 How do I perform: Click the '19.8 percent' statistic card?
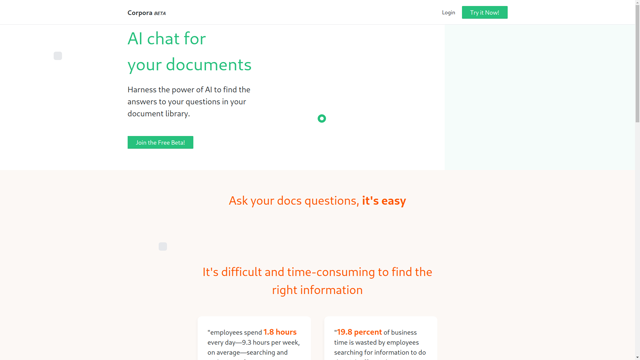pyautogui.click(x=380, y=338)
